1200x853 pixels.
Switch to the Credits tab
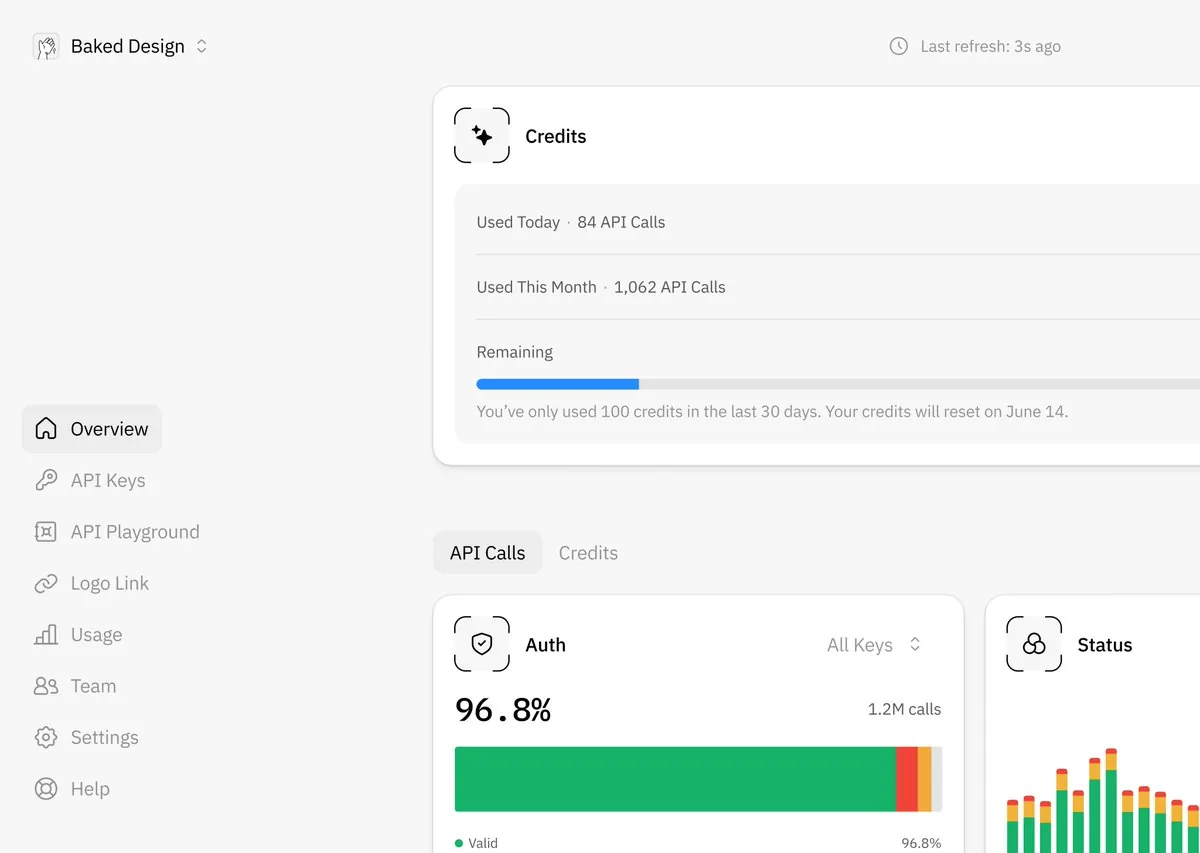[x=588, y=553]
